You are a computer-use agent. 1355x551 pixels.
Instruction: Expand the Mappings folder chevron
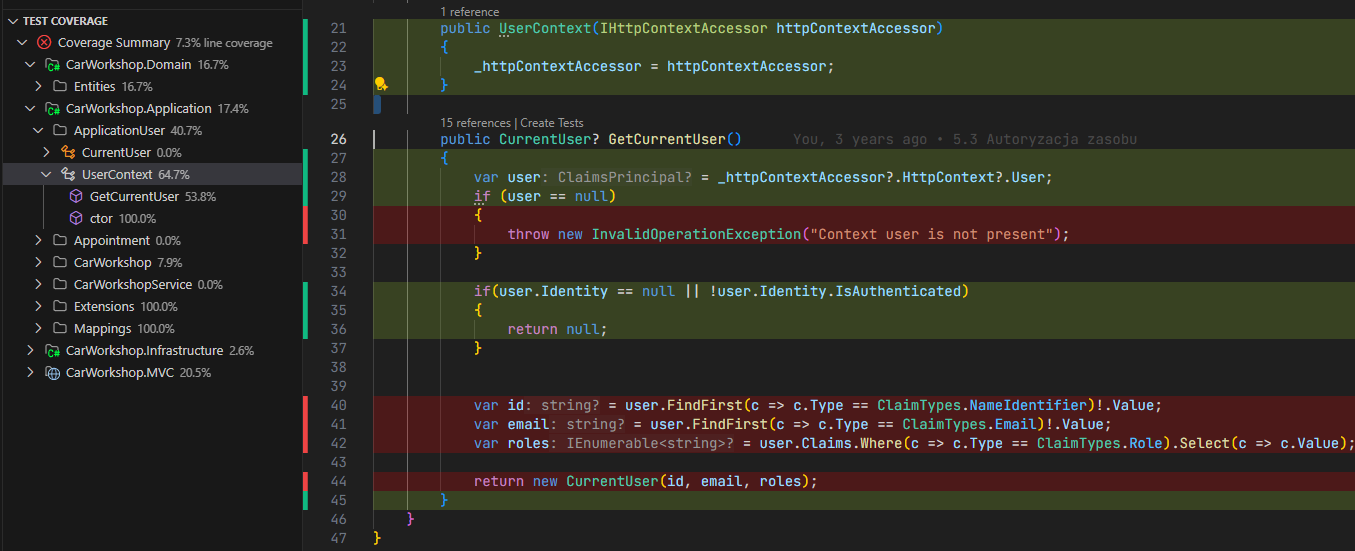coord(38,329)
